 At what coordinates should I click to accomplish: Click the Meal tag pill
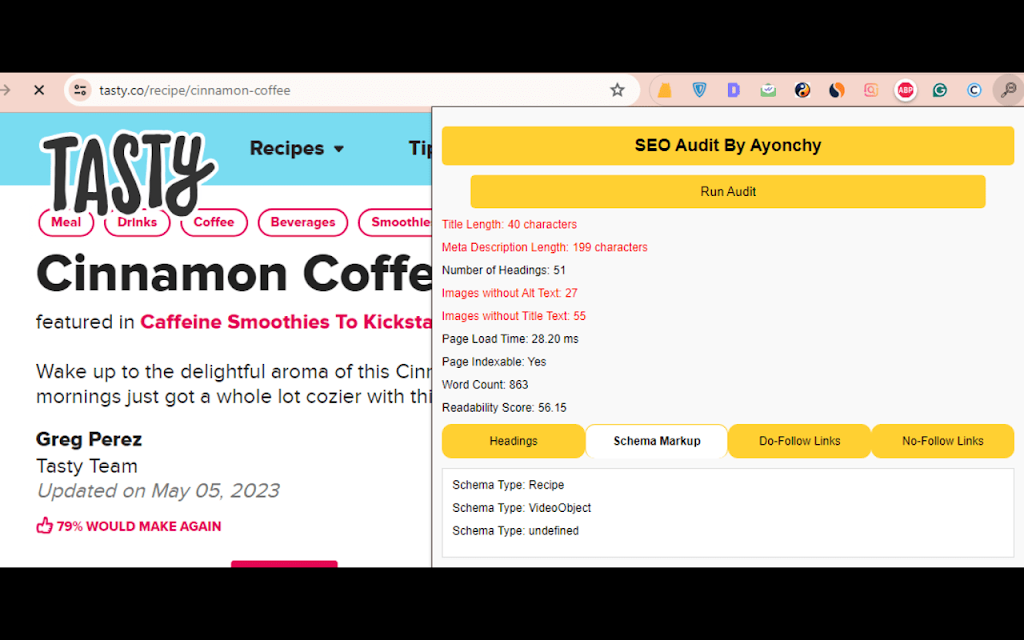point(66,222)
